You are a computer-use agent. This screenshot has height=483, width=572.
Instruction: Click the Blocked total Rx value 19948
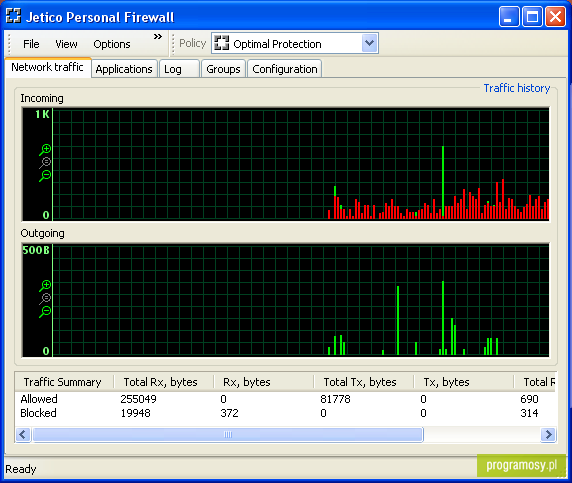click(135, 413)
